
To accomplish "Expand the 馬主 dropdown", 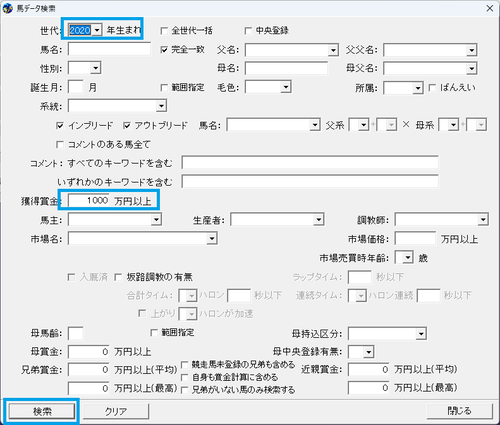I will (156, 220).
